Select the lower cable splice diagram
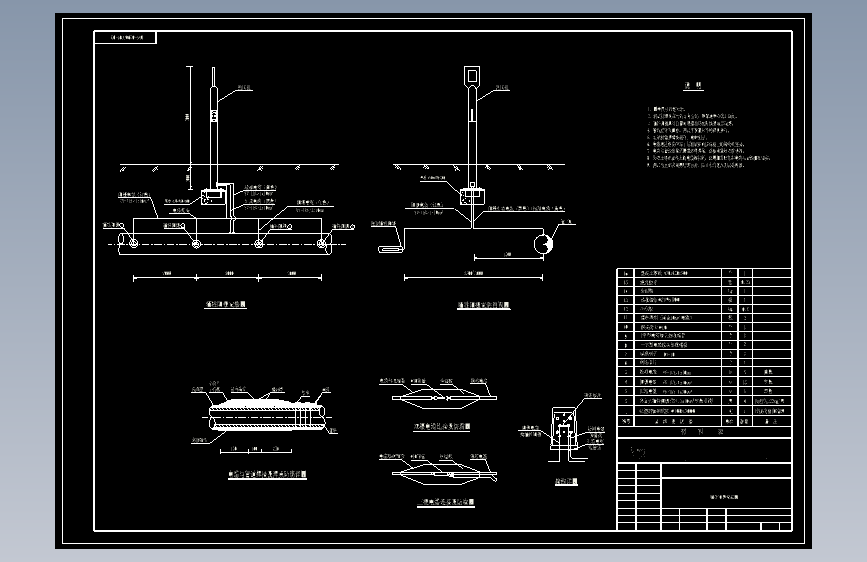The image size is (867, 562). point(444,474)
